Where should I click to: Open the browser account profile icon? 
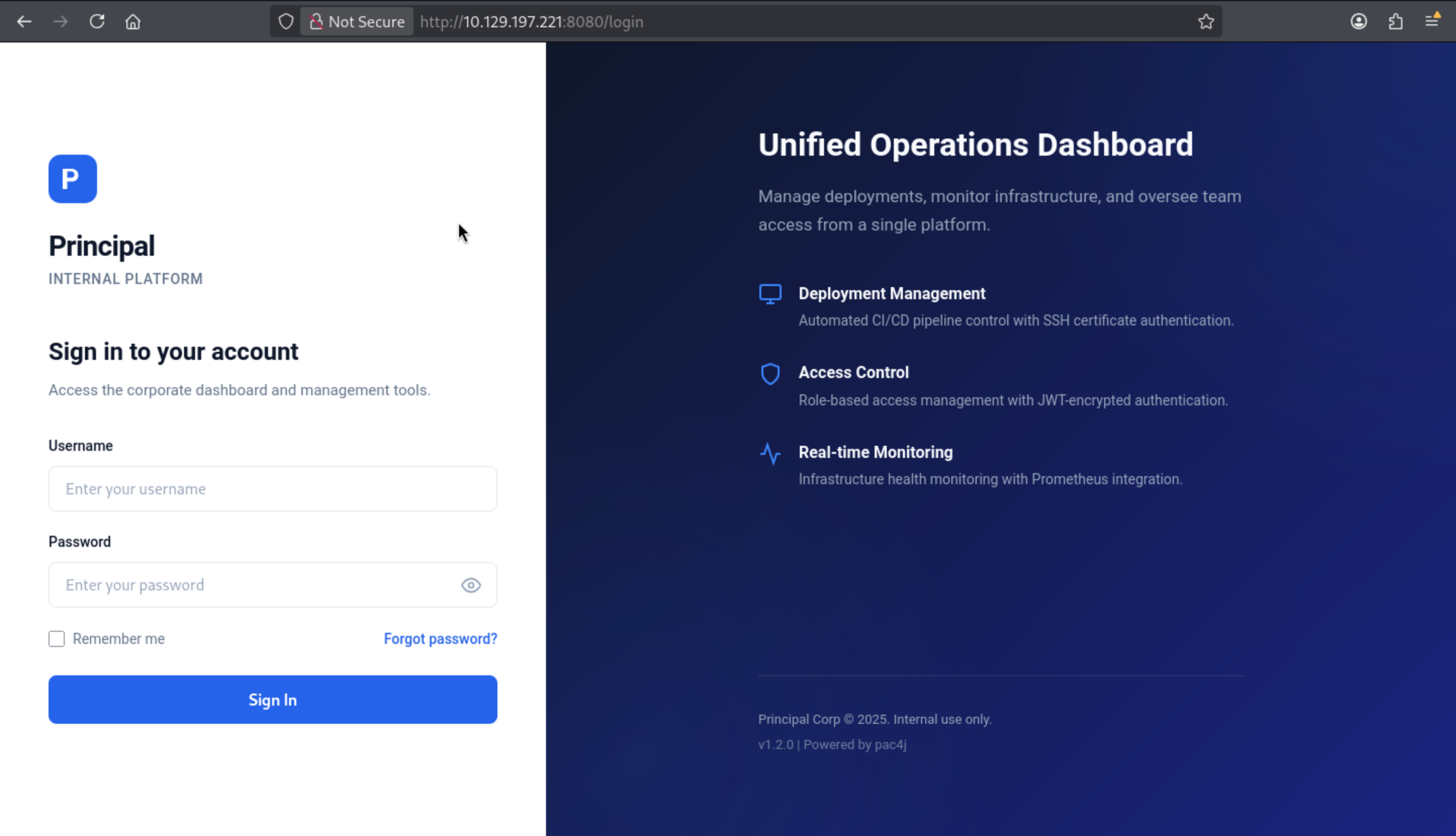coord(1358,22)
